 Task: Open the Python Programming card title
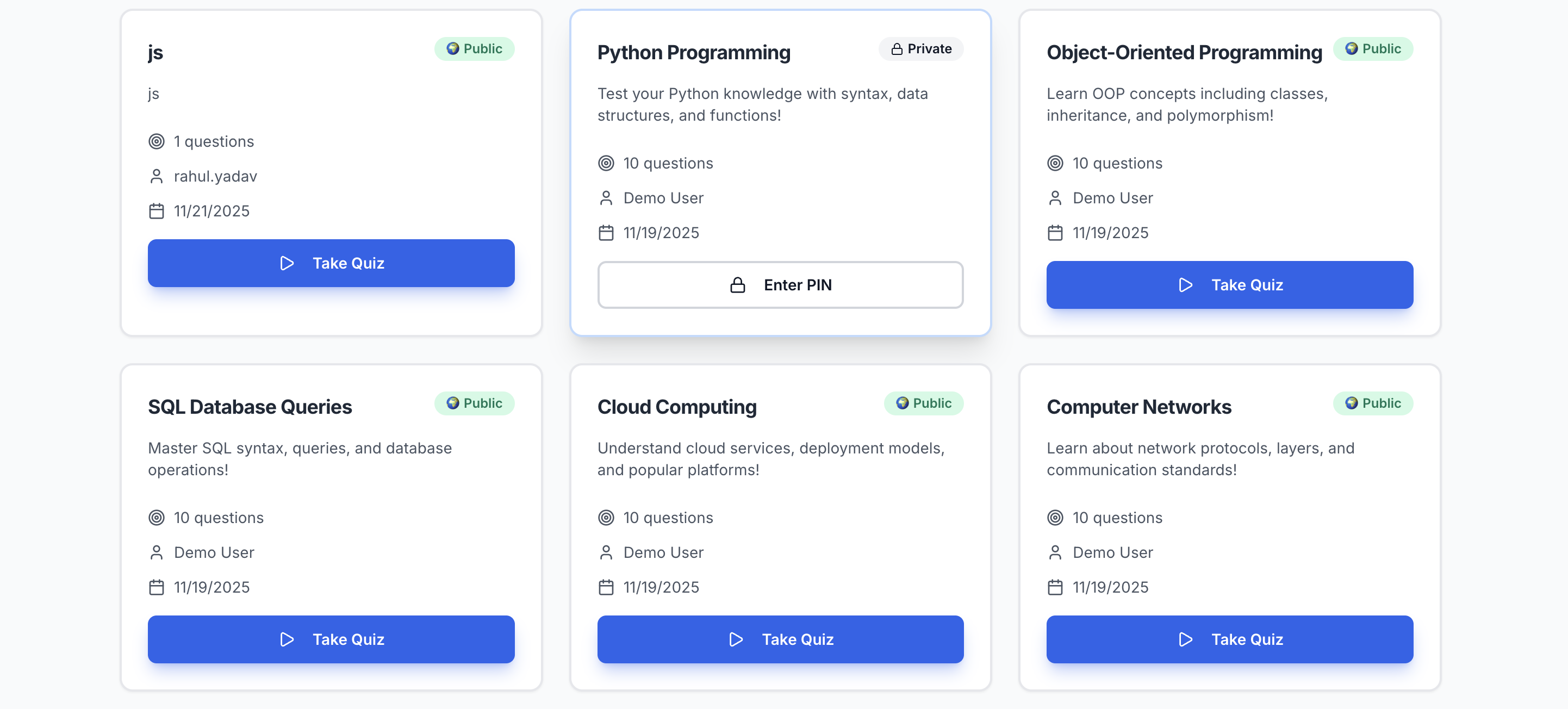[x=693, y=52]
